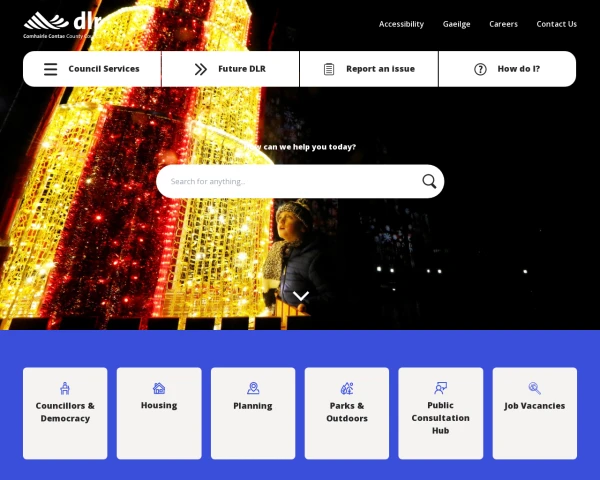Viewport: 600px width, 480px height.
Task: Click the hamburger icon beside Council Services
Action: 50,69
